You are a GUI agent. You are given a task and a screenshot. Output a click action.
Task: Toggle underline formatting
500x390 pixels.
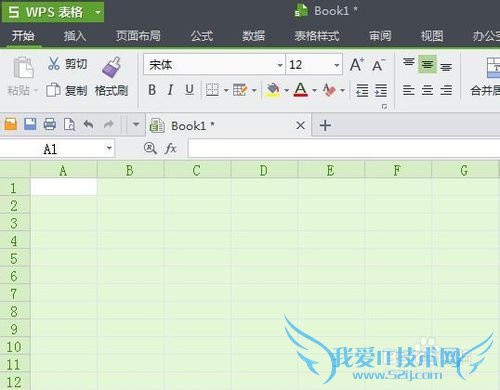189,89
